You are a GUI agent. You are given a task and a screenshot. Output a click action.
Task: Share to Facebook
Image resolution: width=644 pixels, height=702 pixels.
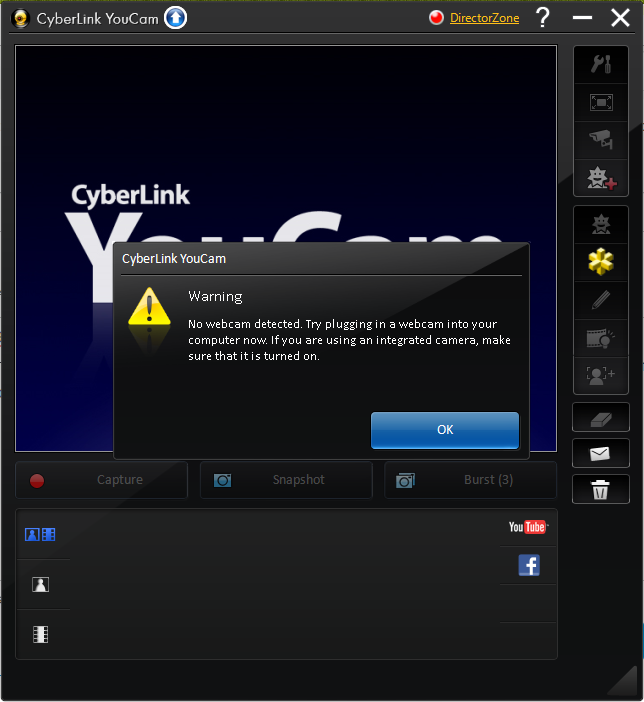point(529,565)
